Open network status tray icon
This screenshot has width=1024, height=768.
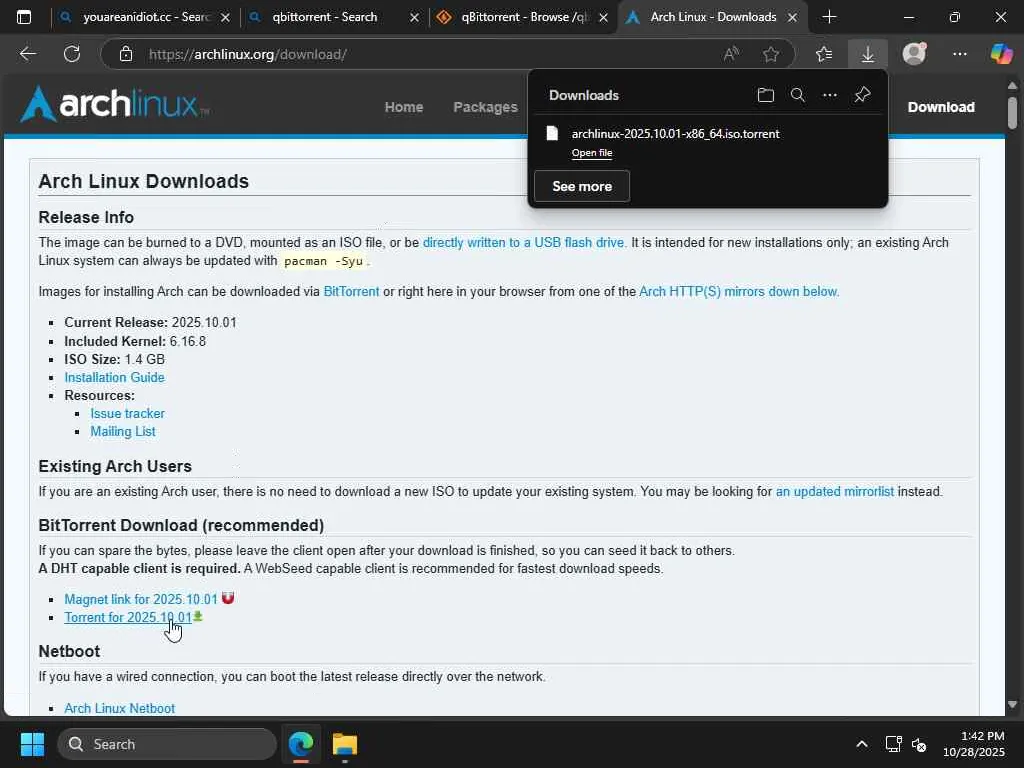point(893,744)
